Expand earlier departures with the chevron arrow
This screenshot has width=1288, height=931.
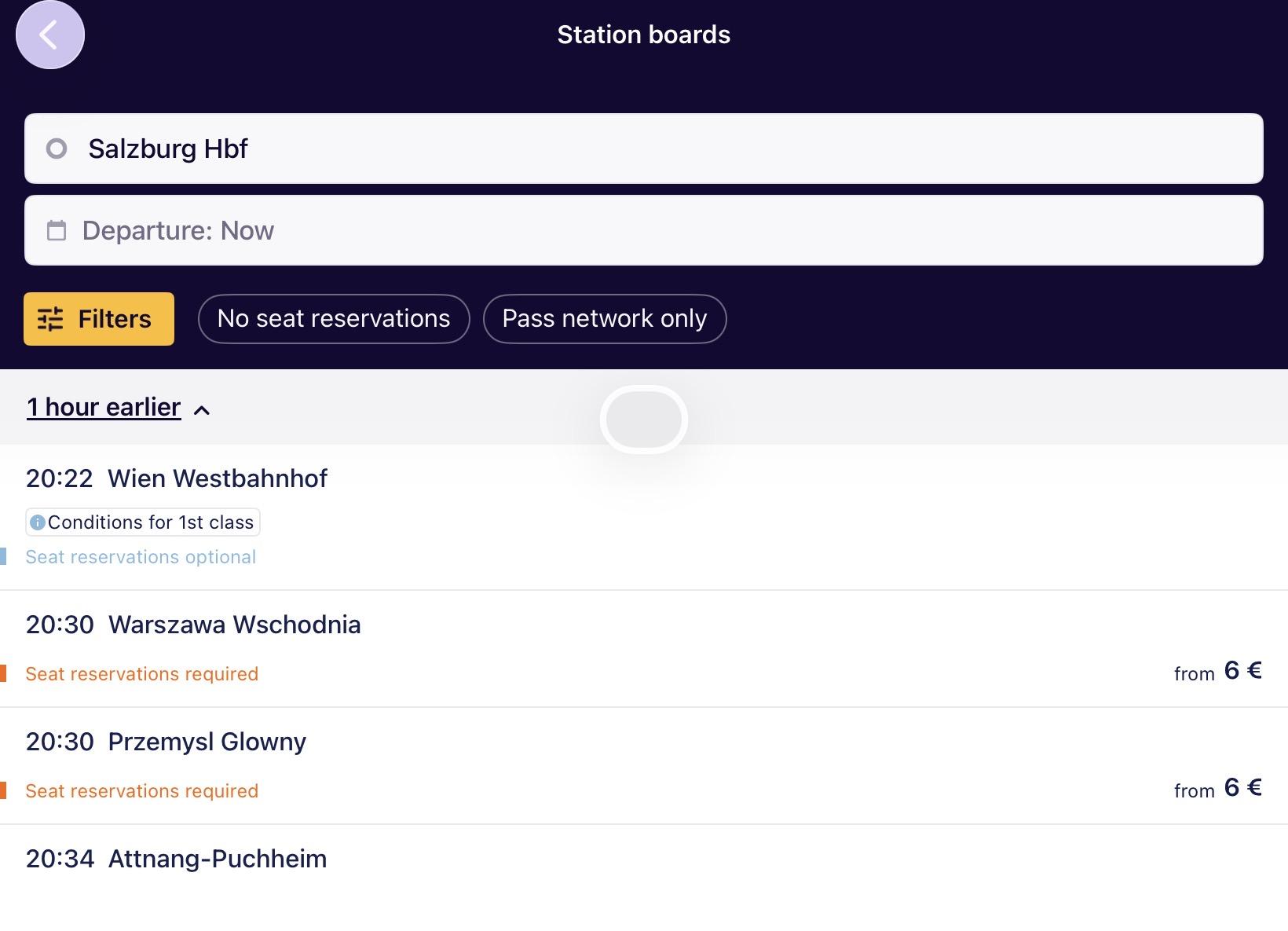click(202, 409)
